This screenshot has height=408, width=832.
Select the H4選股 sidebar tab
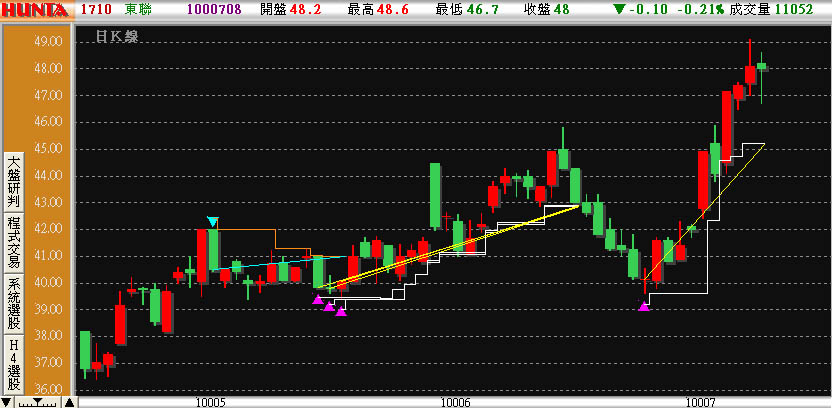point(14,364)
